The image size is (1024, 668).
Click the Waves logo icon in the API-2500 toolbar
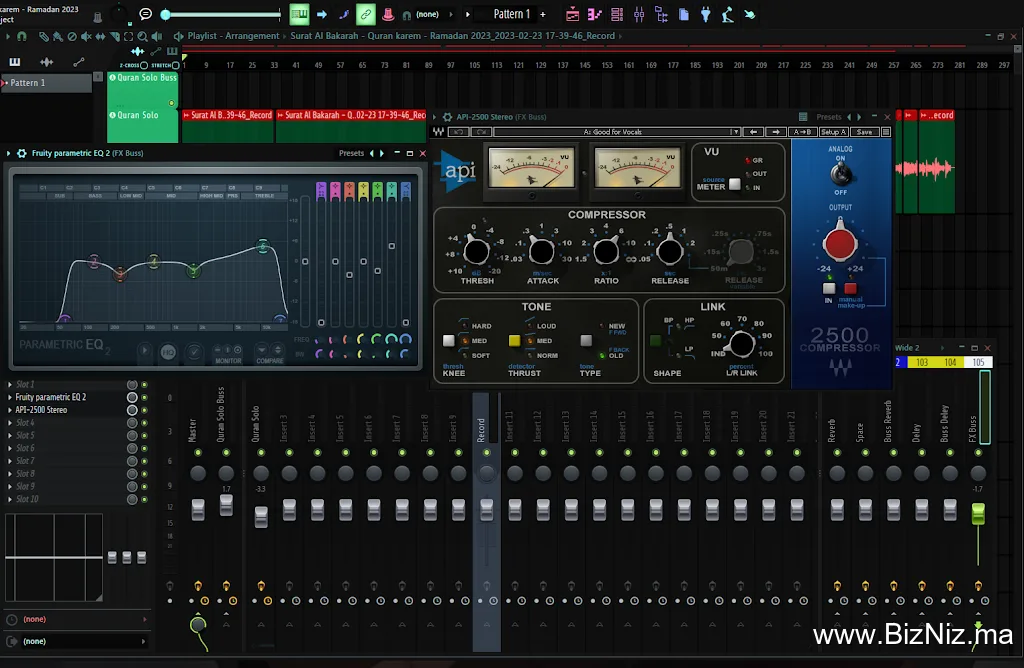point(438,132)
